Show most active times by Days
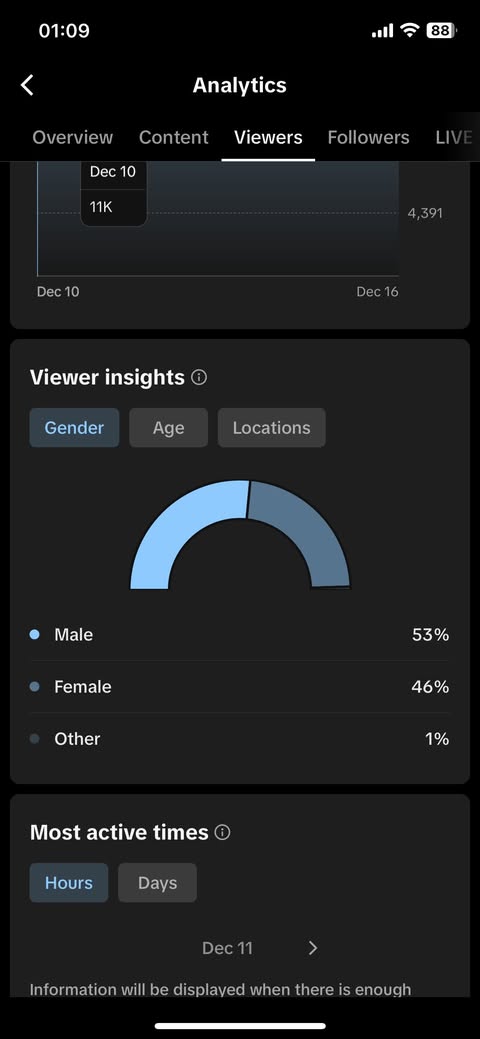This screenshot has height=1039, width=480. [157, 883]
